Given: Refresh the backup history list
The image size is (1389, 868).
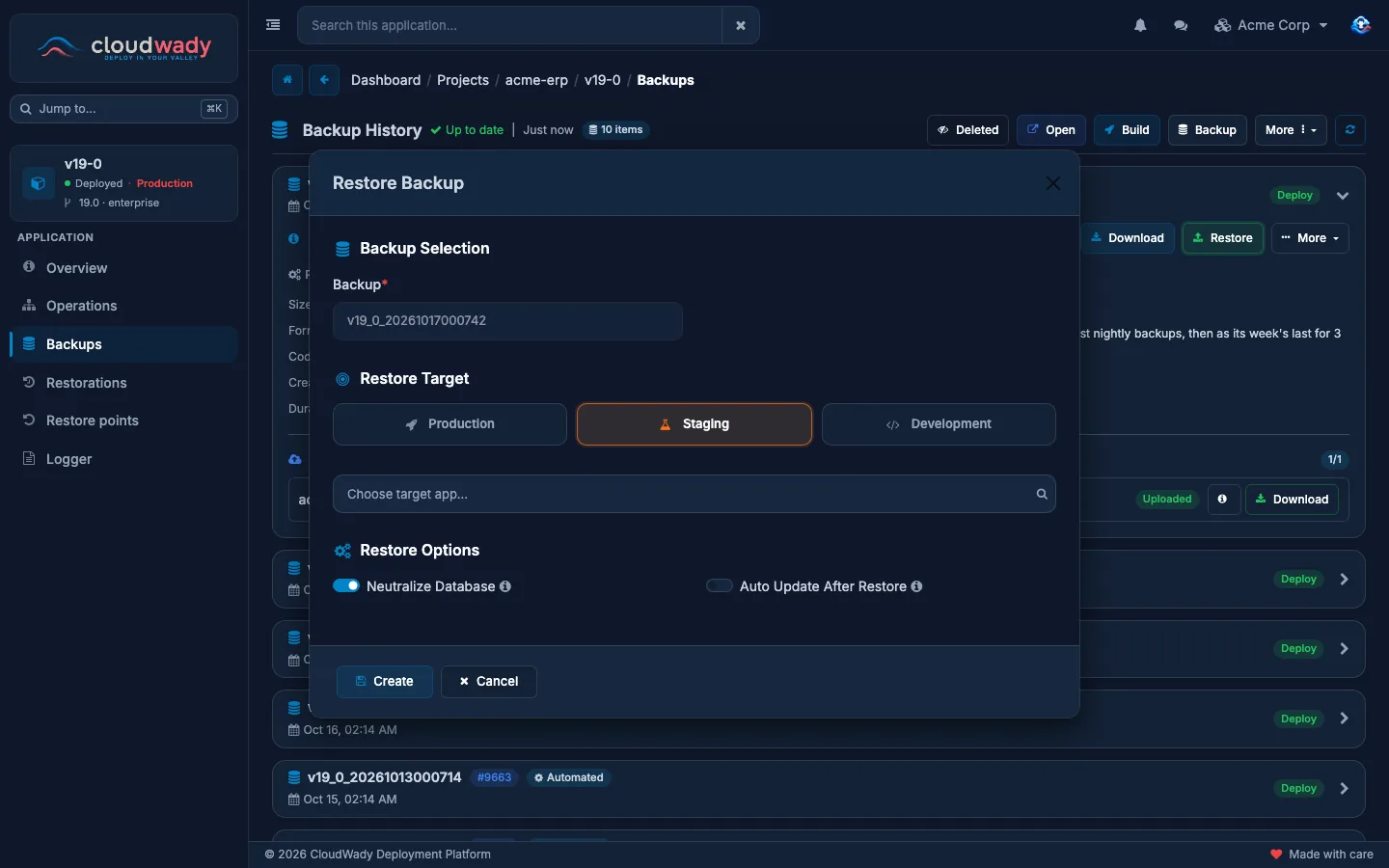Looking at the screenshot, I should [x=1350, y=130].
